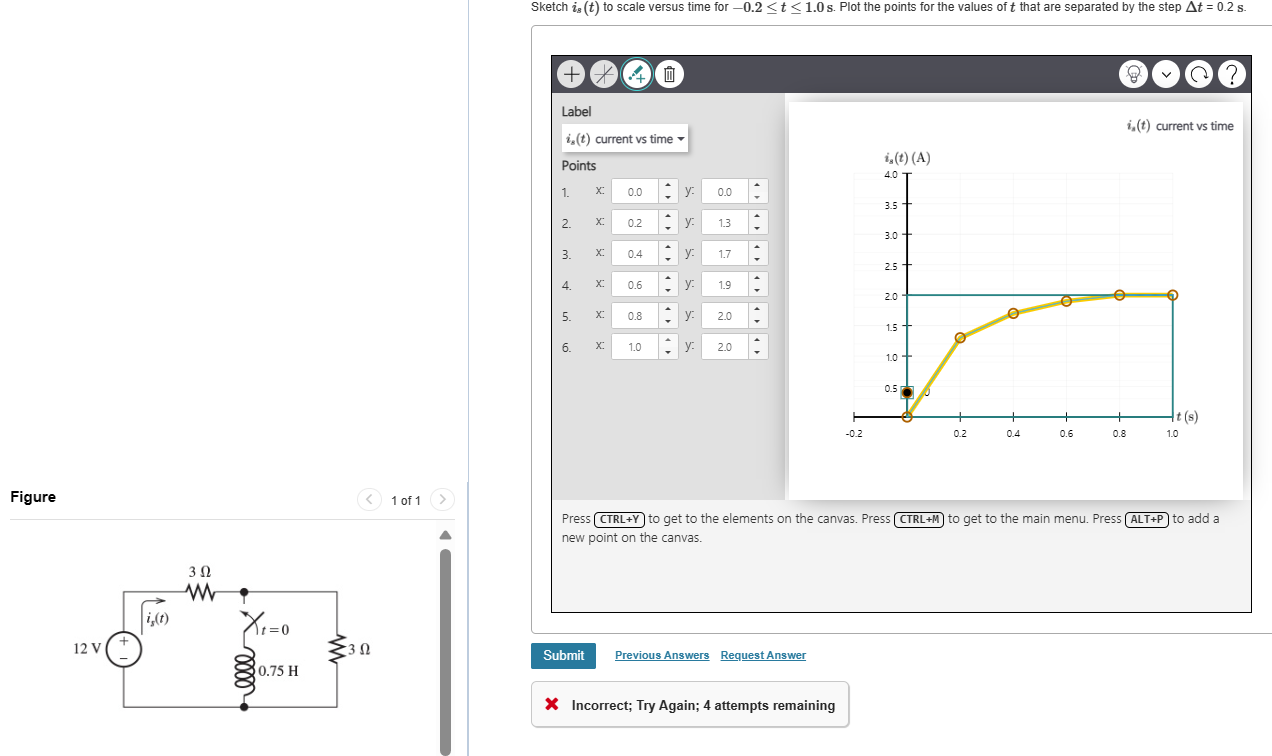Select the Add Point tool
Viewport: 1272px width, 756px height.
[570, 74]
